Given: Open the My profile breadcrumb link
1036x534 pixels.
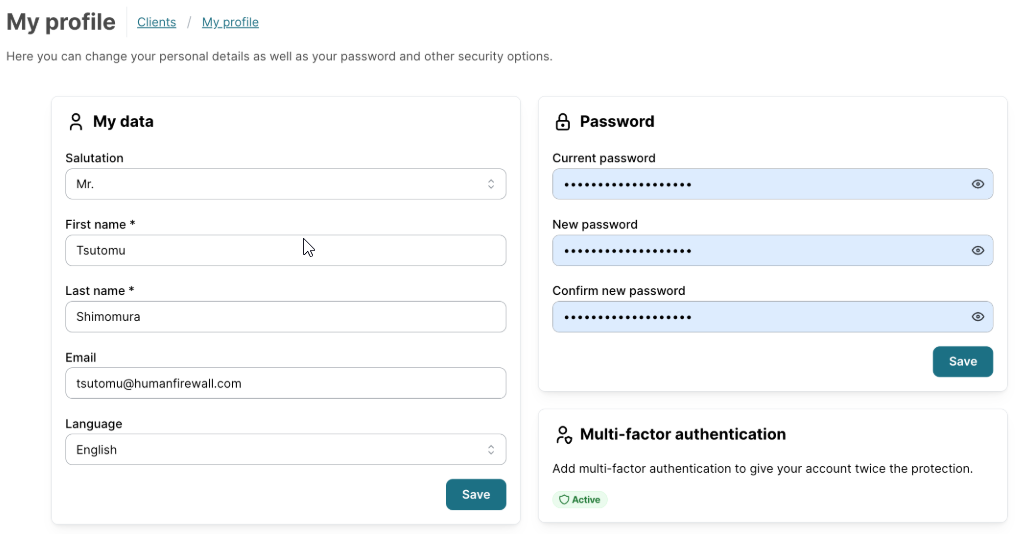Looking at the screenshot, I should [230, 22].
